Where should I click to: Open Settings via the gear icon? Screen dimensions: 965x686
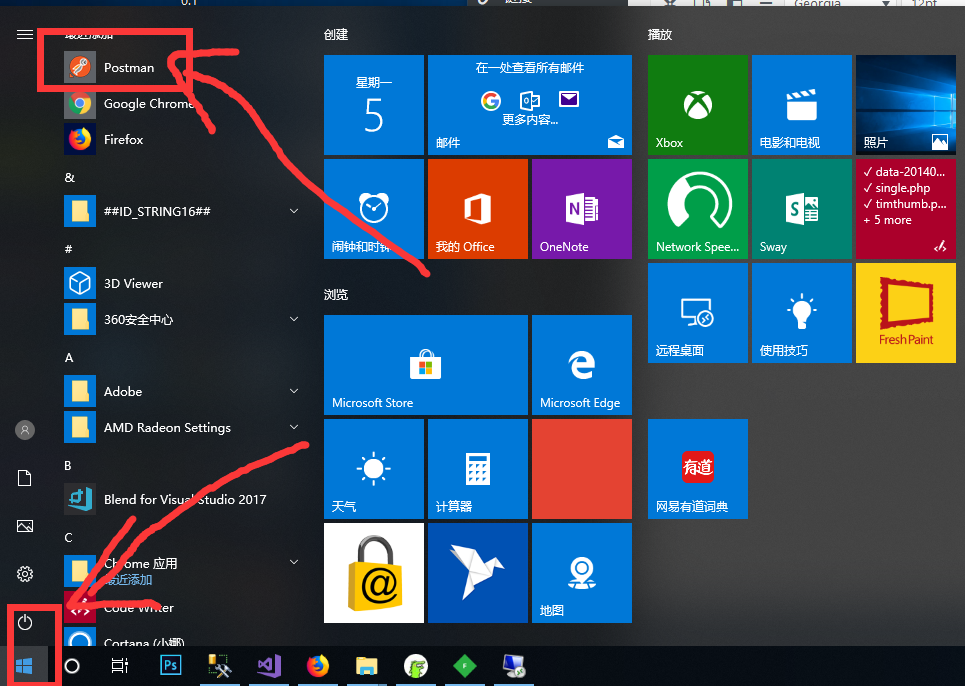[25, 574]
